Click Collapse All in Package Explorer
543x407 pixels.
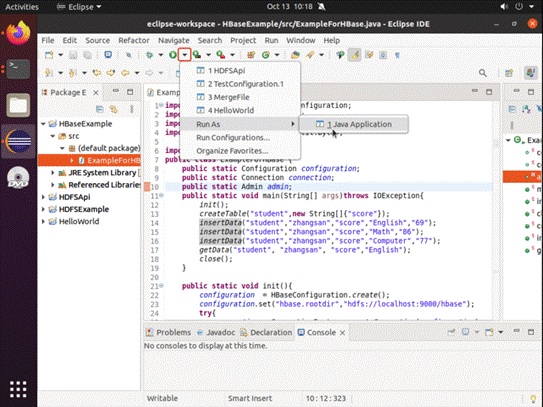(100, 109)
